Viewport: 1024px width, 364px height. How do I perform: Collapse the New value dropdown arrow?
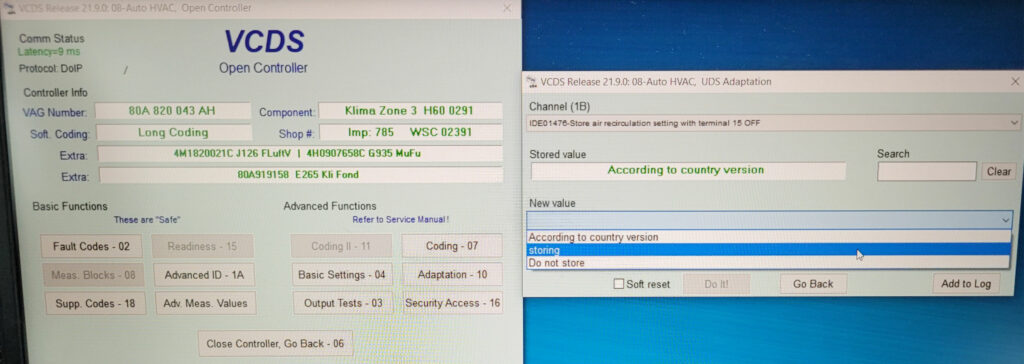point(1006,220)
